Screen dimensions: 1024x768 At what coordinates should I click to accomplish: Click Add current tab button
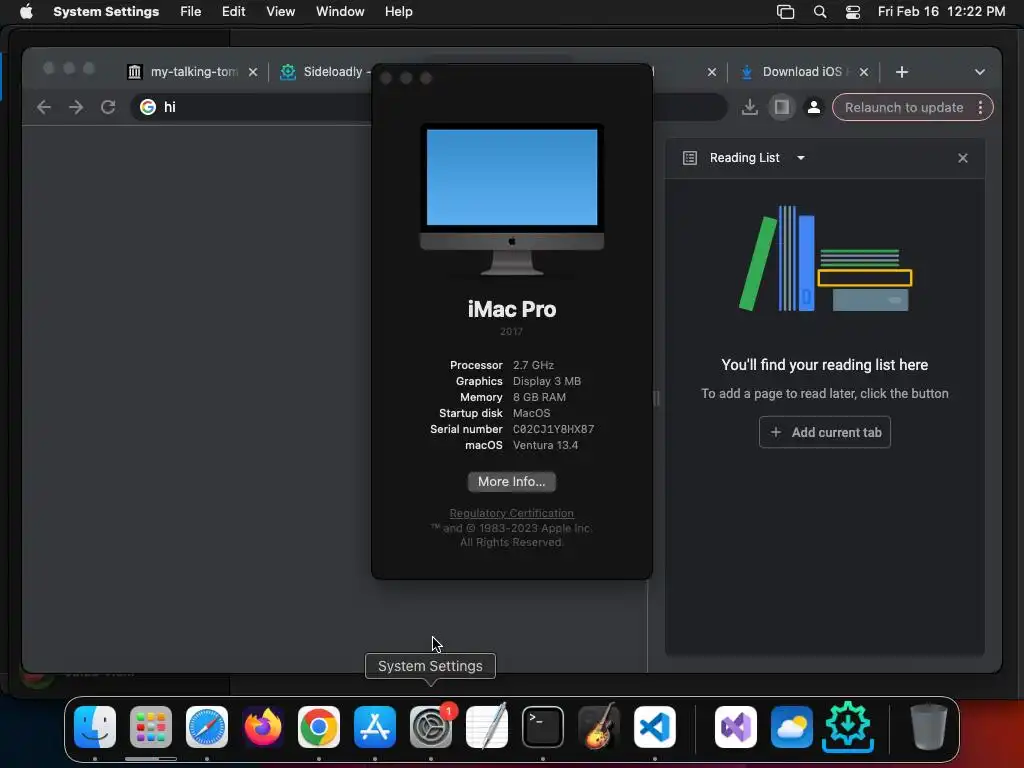coord(825,432)
